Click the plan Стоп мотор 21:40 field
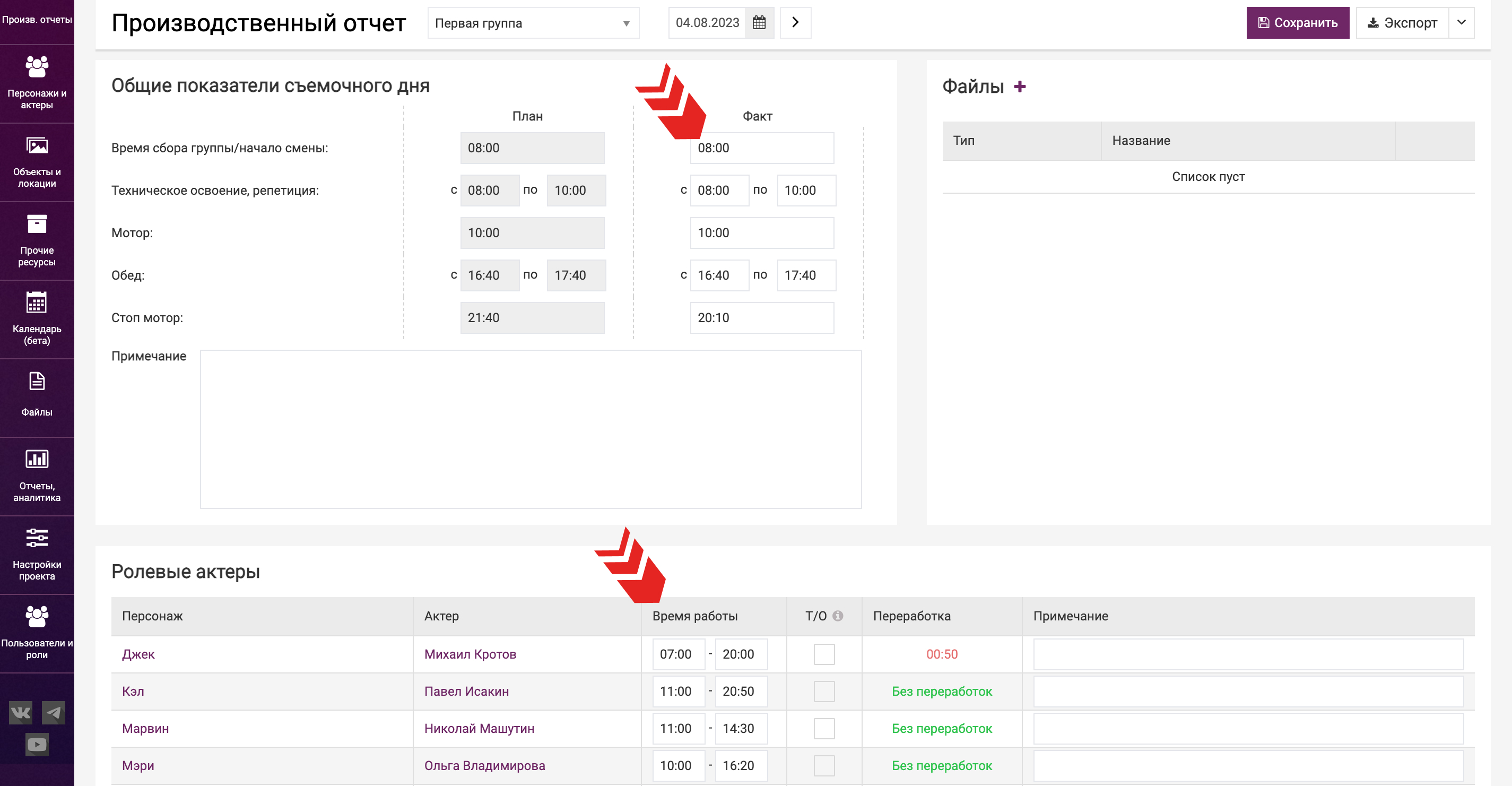 (532, 318)
